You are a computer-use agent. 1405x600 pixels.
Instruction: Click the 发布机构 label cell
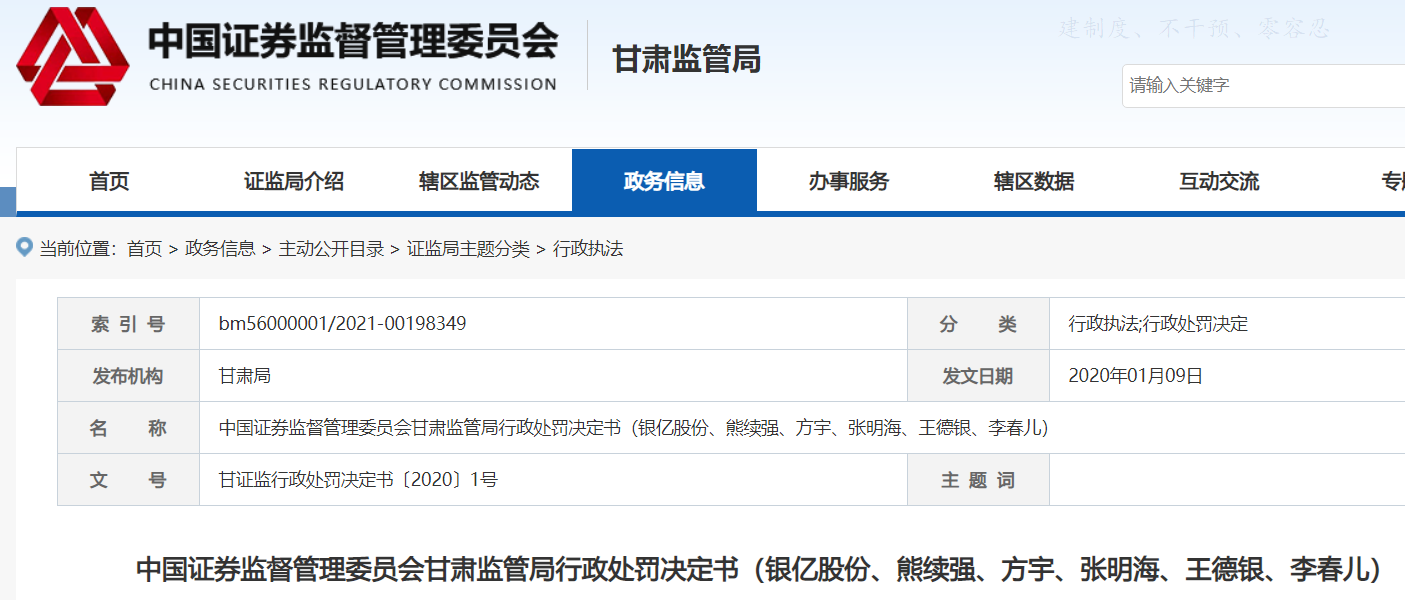128,376
